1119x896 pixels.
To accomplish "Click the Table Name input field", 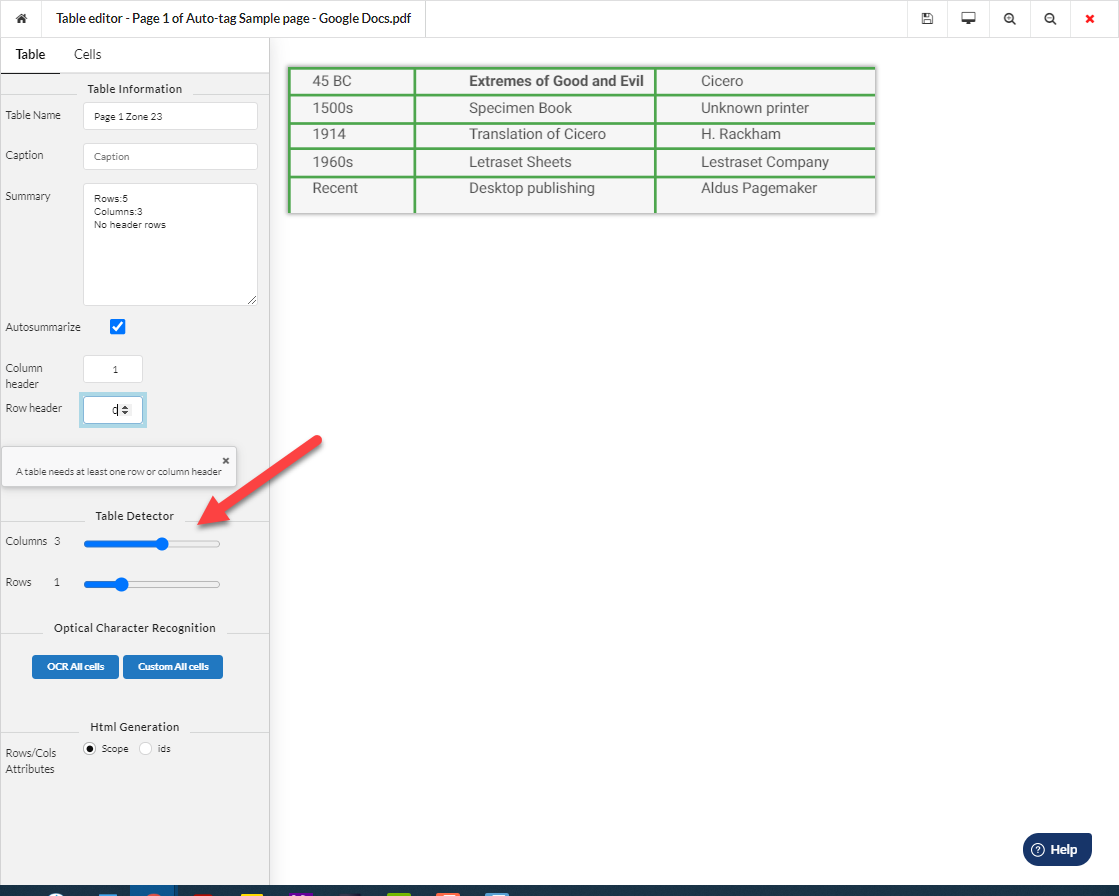I will 170,116.
